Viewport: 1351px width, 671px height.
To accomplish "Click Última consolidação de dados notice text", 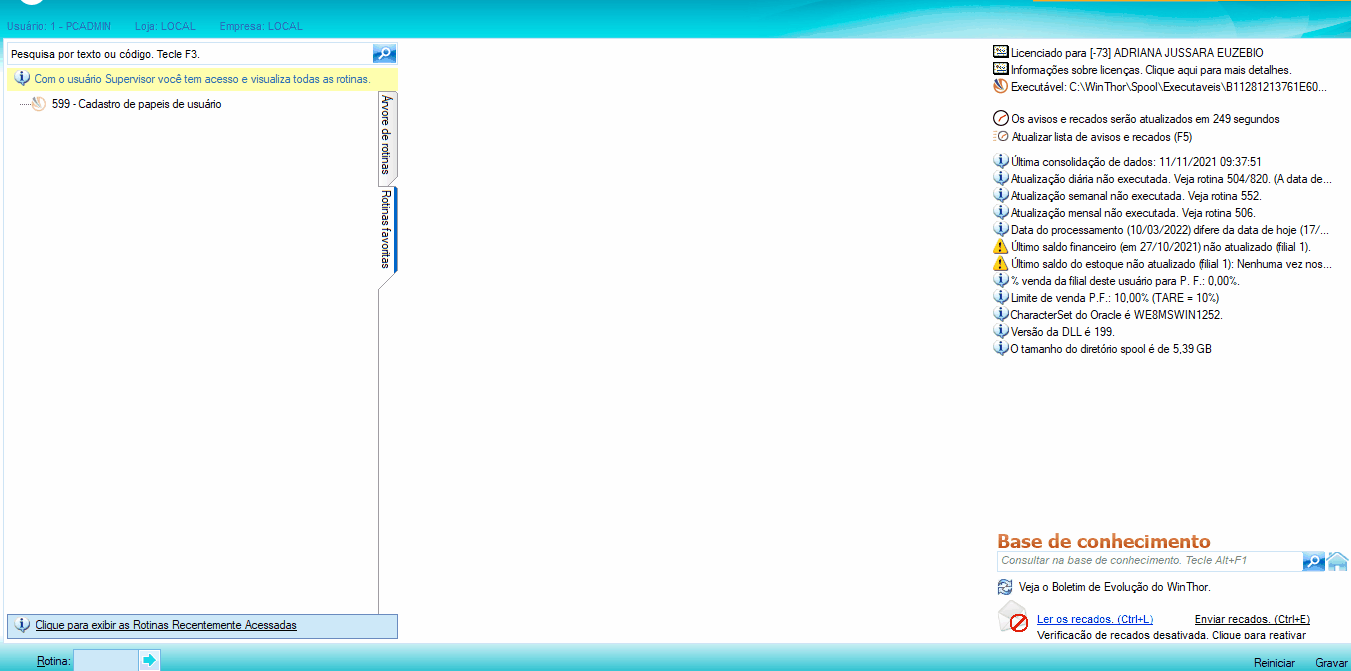I will pyautogui.click(x=1136, y=161).
